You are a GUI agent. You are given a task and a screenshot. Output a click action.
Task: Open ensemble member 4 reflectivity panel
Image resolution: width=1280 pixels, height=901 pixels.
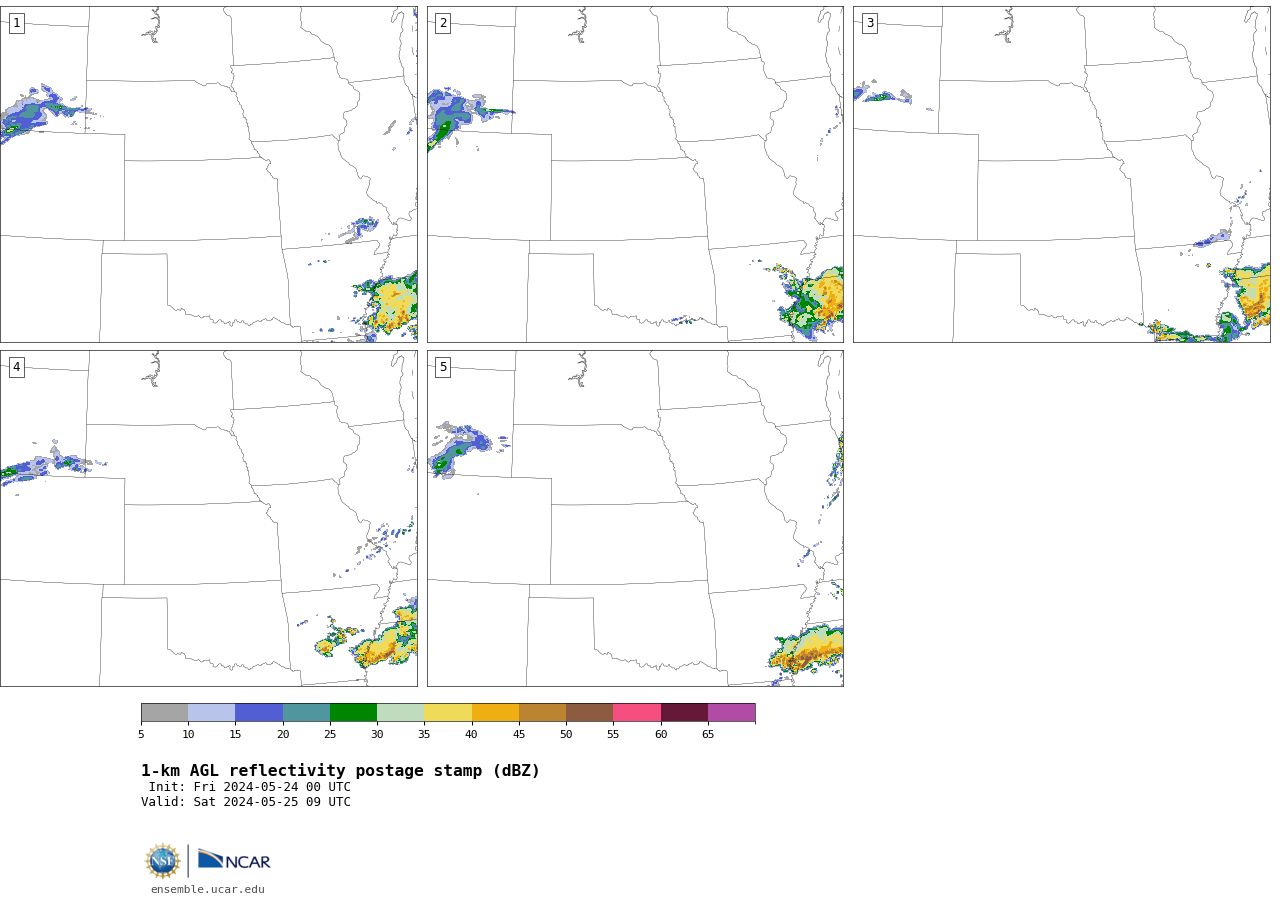(209, 519)
